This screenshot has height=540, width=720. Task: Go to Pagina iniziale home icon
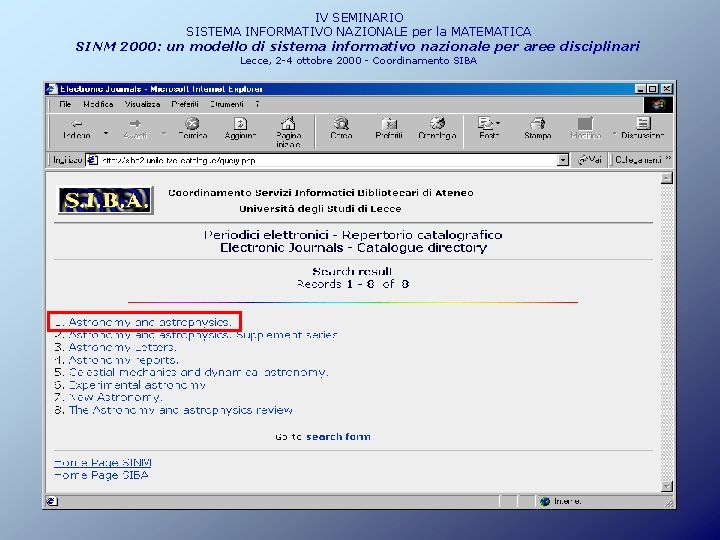tap(288, 132)
